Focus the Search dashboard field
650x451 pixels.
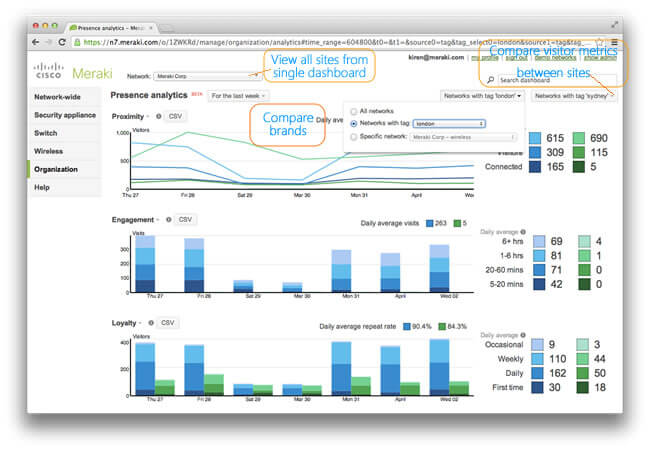[x=557, y=80]
